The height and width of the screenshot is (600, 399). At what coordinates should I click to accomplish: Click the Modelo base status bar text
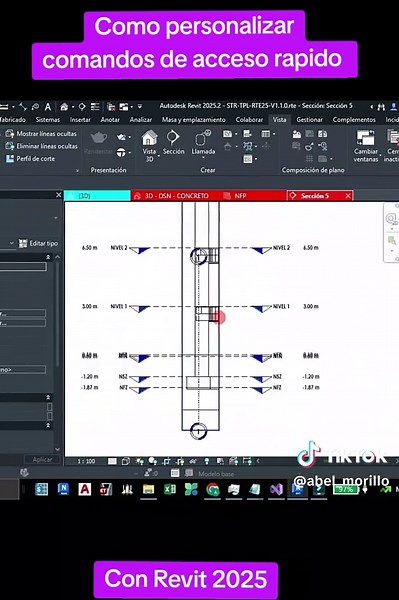pos(216,474)
